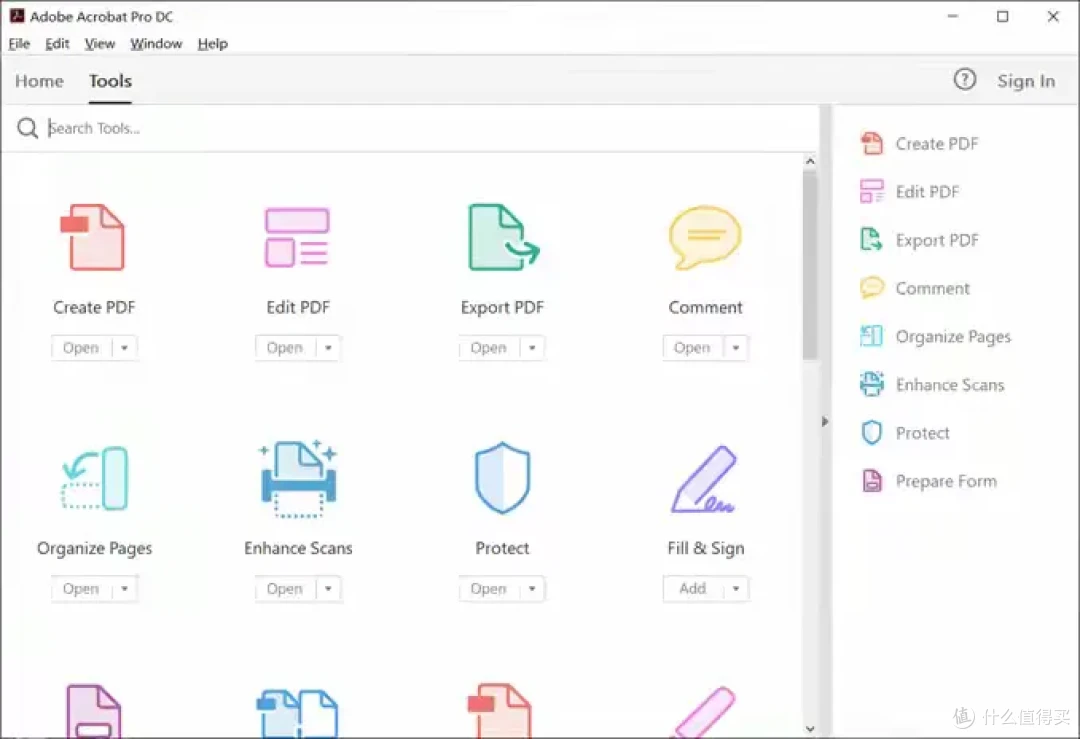Expand the dropdown arrow for Enhance Scans
This screenshot has width=1080, height=739.
point(329,589)
